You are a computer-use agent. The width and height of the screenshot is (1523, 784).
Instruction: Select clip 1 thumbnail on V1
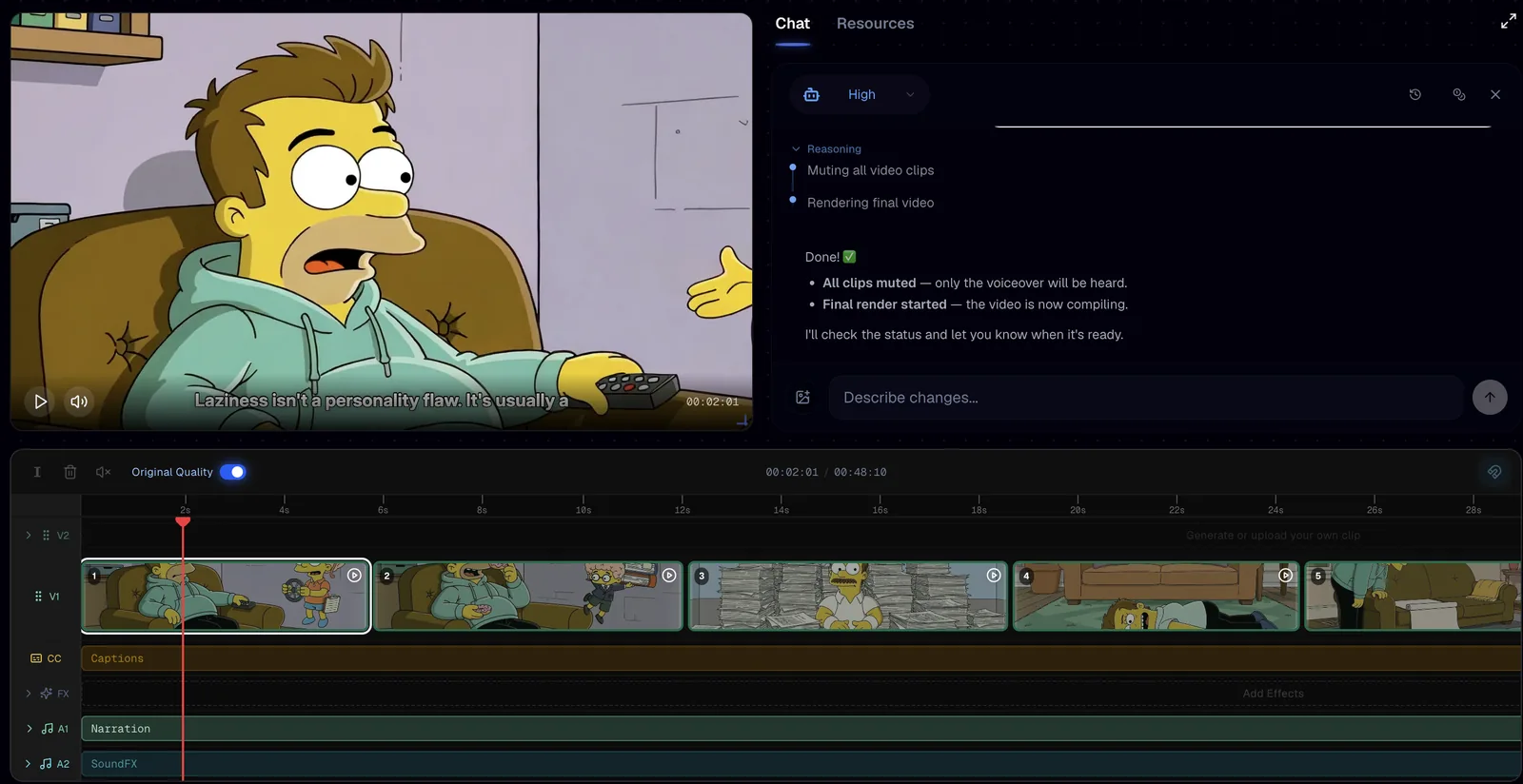[226, 596]
